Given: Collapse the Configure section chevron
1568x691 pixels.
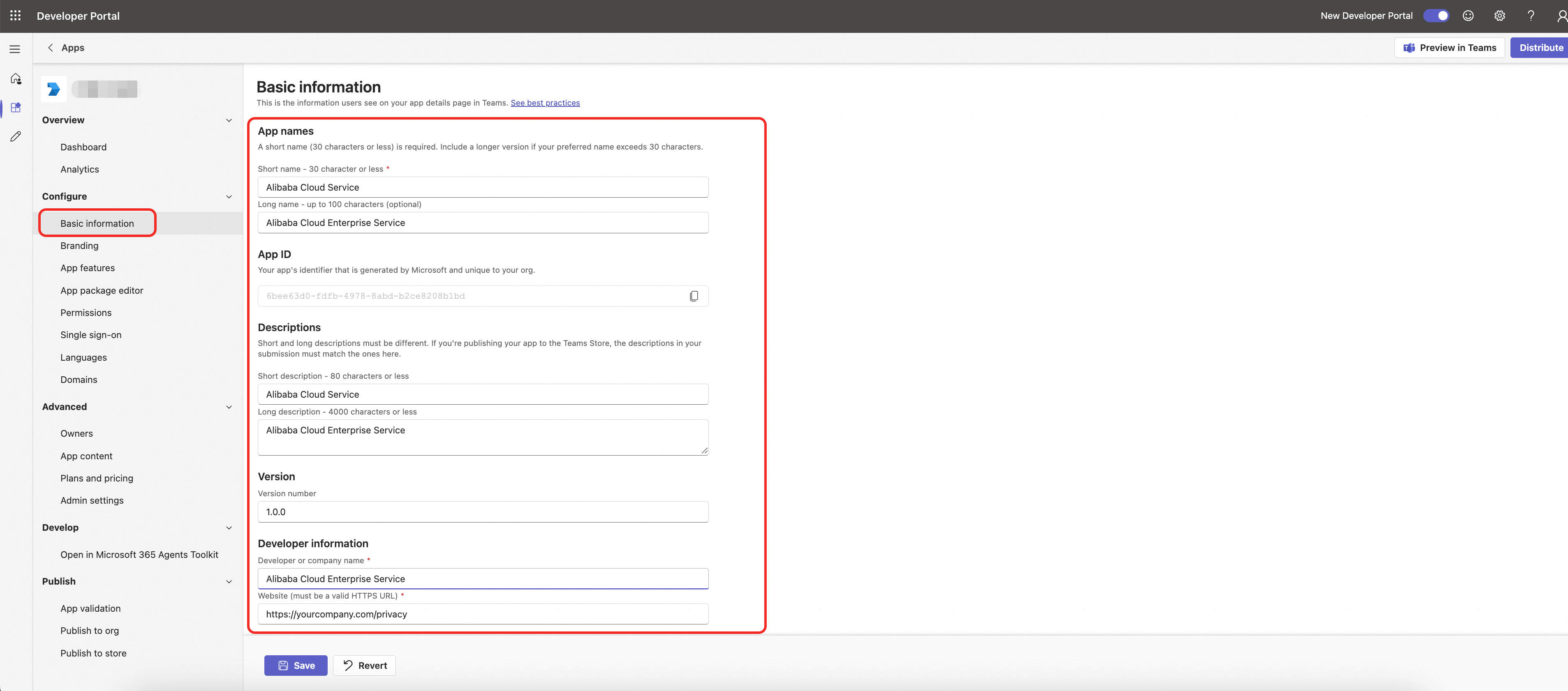Looking at the screenshot, I should (x=229, y=196).
